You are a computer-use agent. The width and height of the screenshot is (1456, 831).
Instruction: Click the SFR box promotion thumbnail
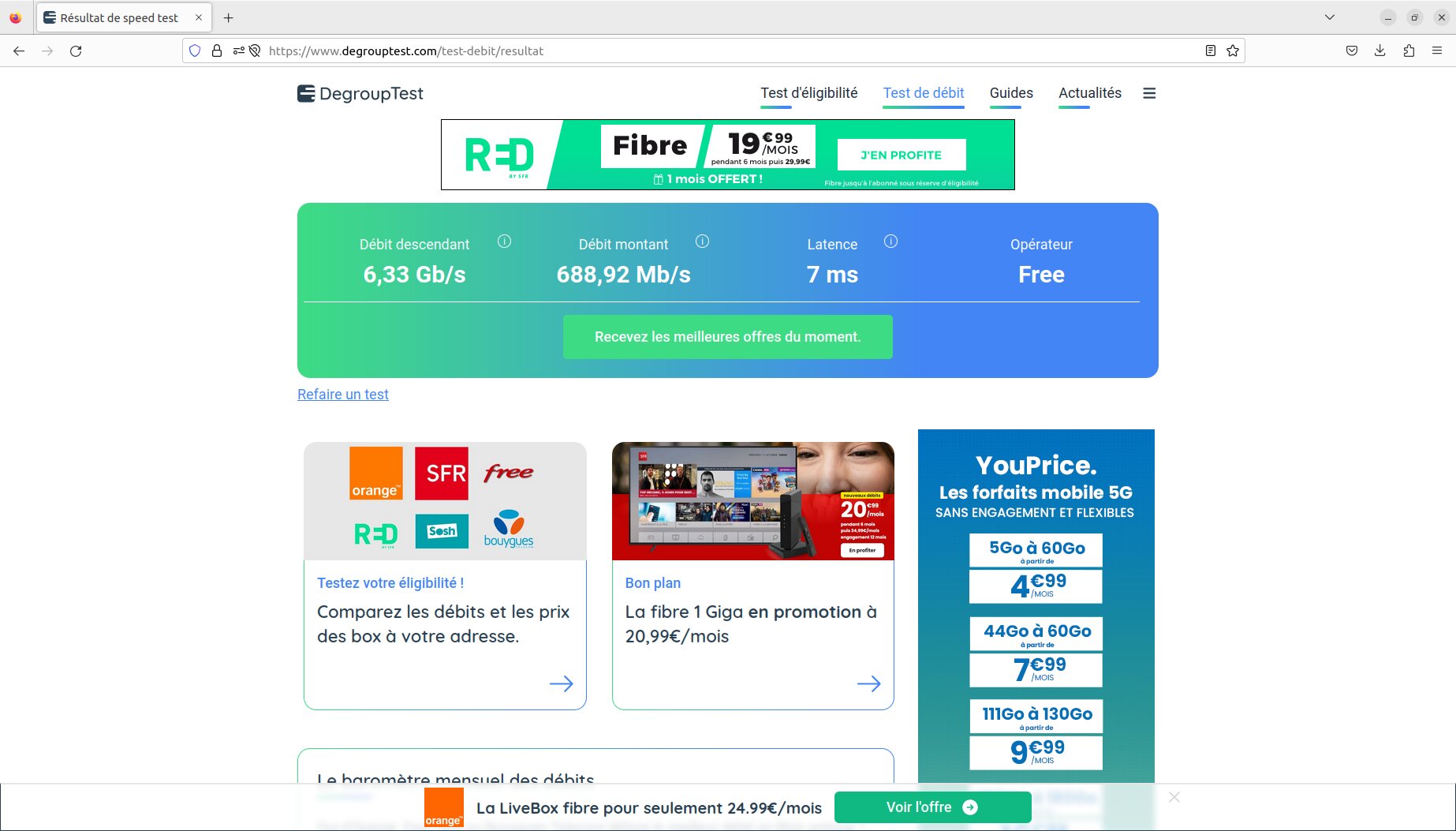click(x=753, y=501)
